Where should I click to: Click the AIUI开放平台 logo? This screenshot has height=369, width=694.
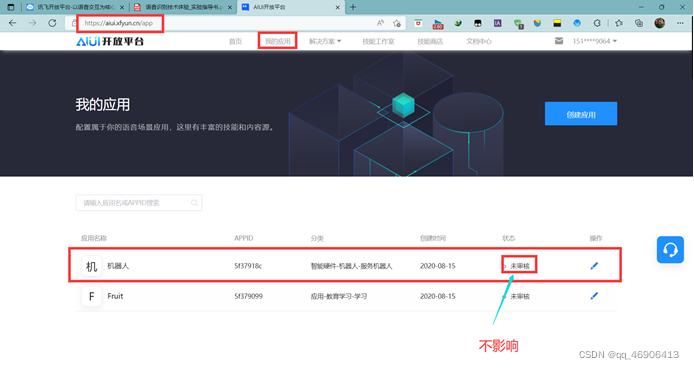tap(110, 41)
